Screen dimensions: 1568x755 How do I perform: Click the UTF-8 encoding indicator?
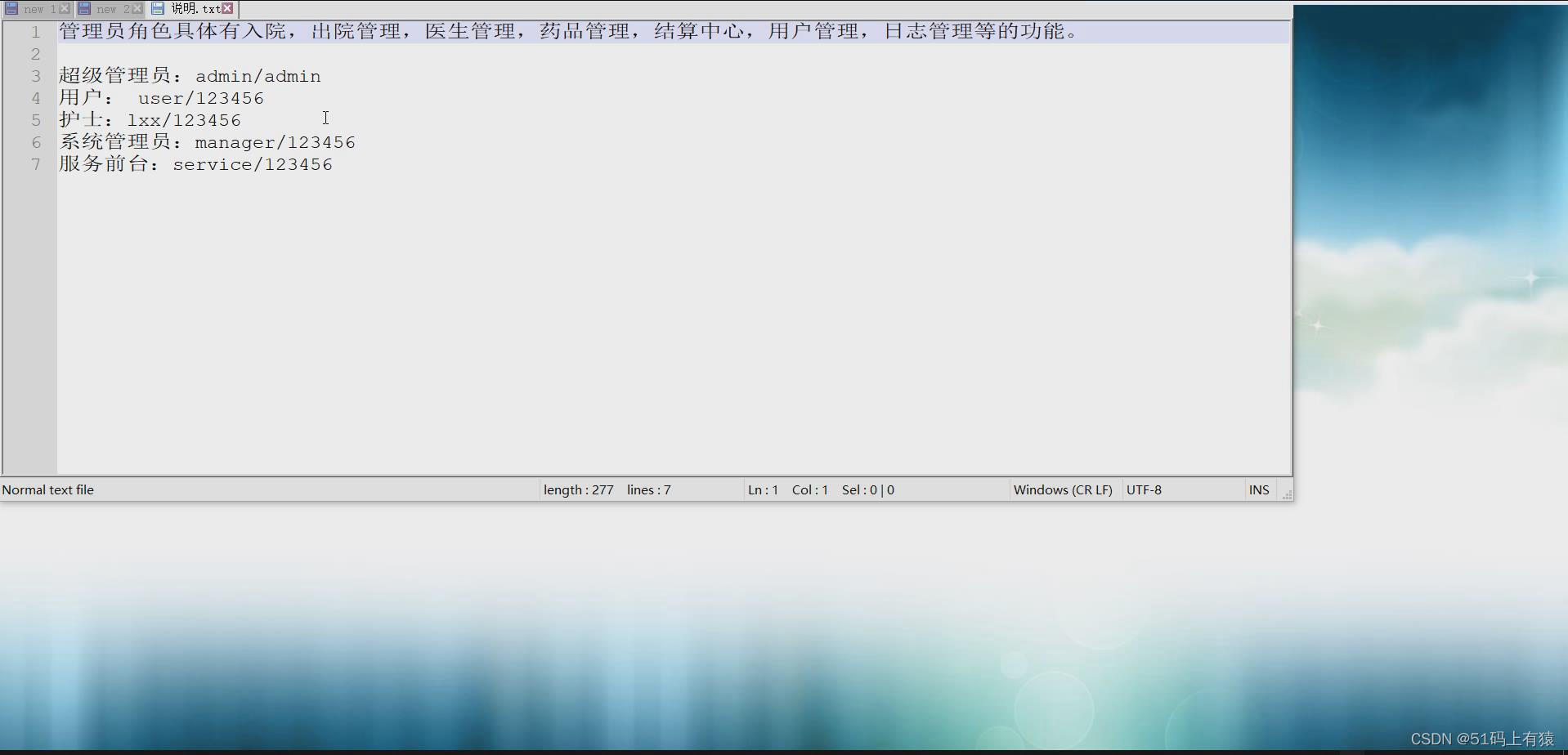coord(1144,490)
